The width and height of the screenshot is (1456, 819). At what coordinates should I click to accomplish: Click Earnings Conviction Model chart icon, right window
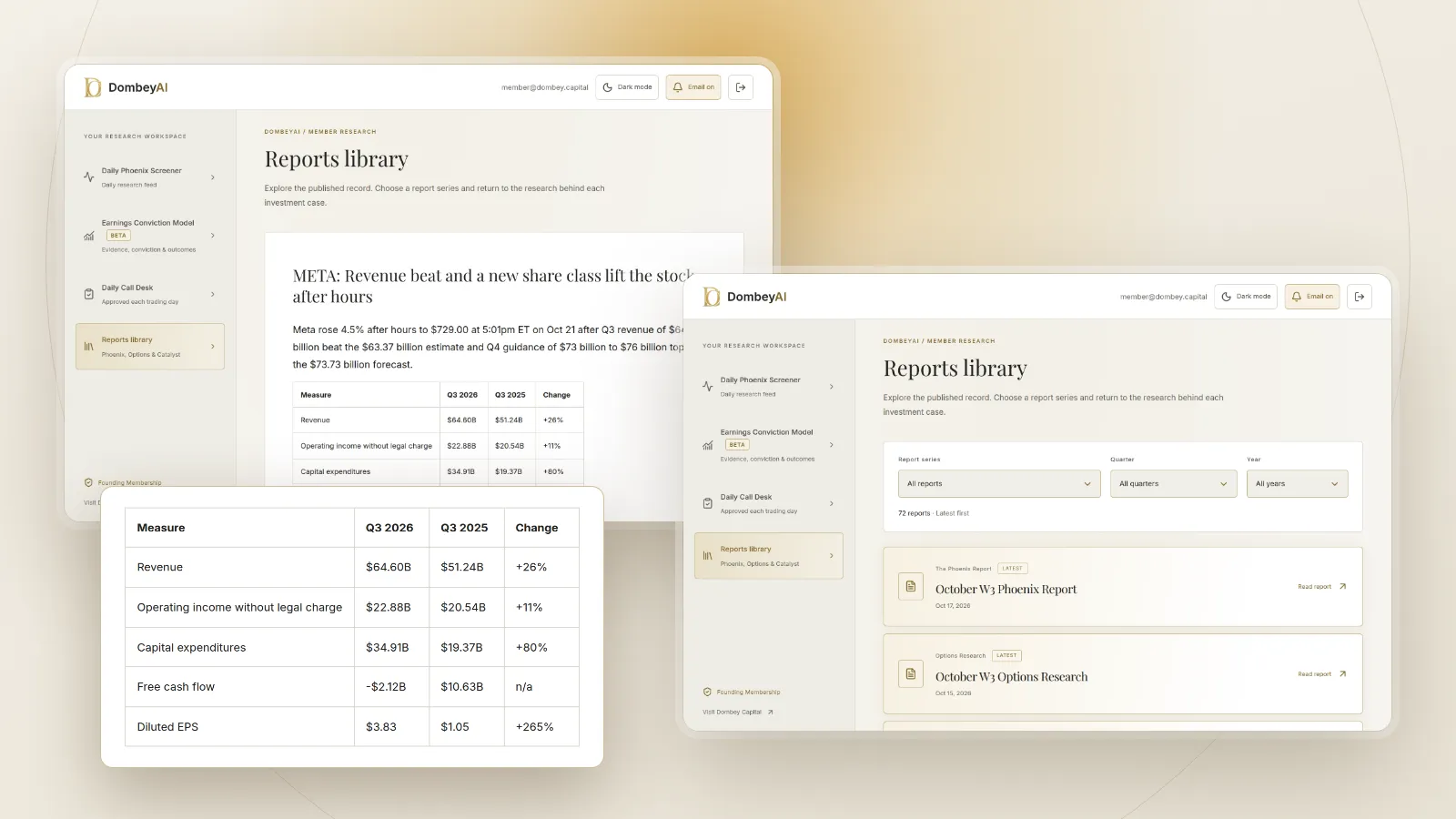708,445
